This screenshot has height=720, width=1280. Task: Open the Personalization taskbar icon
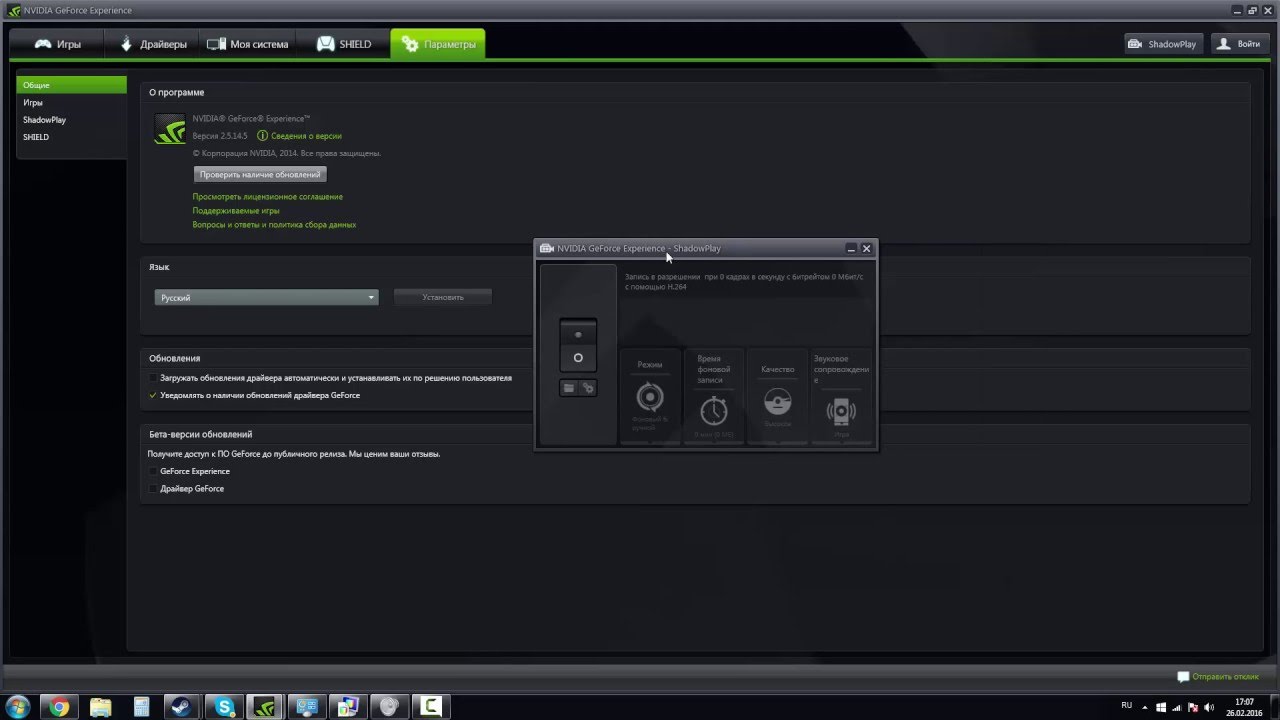(x=347, y=707)
